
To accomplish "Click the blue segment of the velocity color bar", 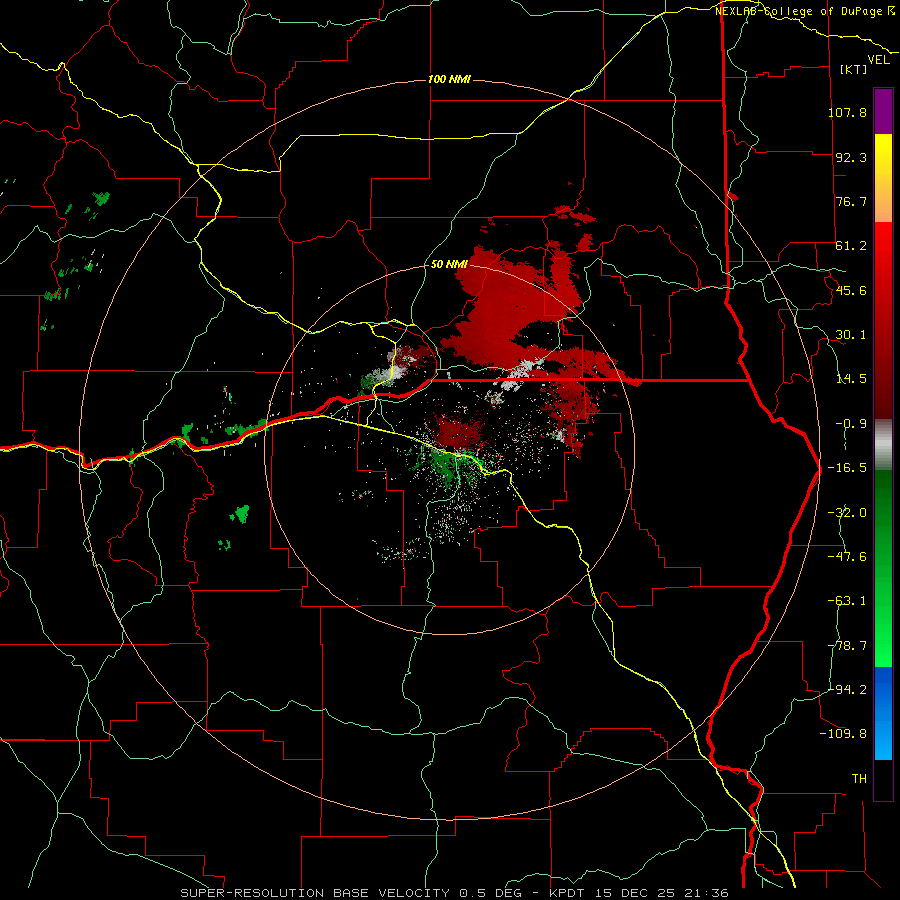I will click(x=883, y=713).
